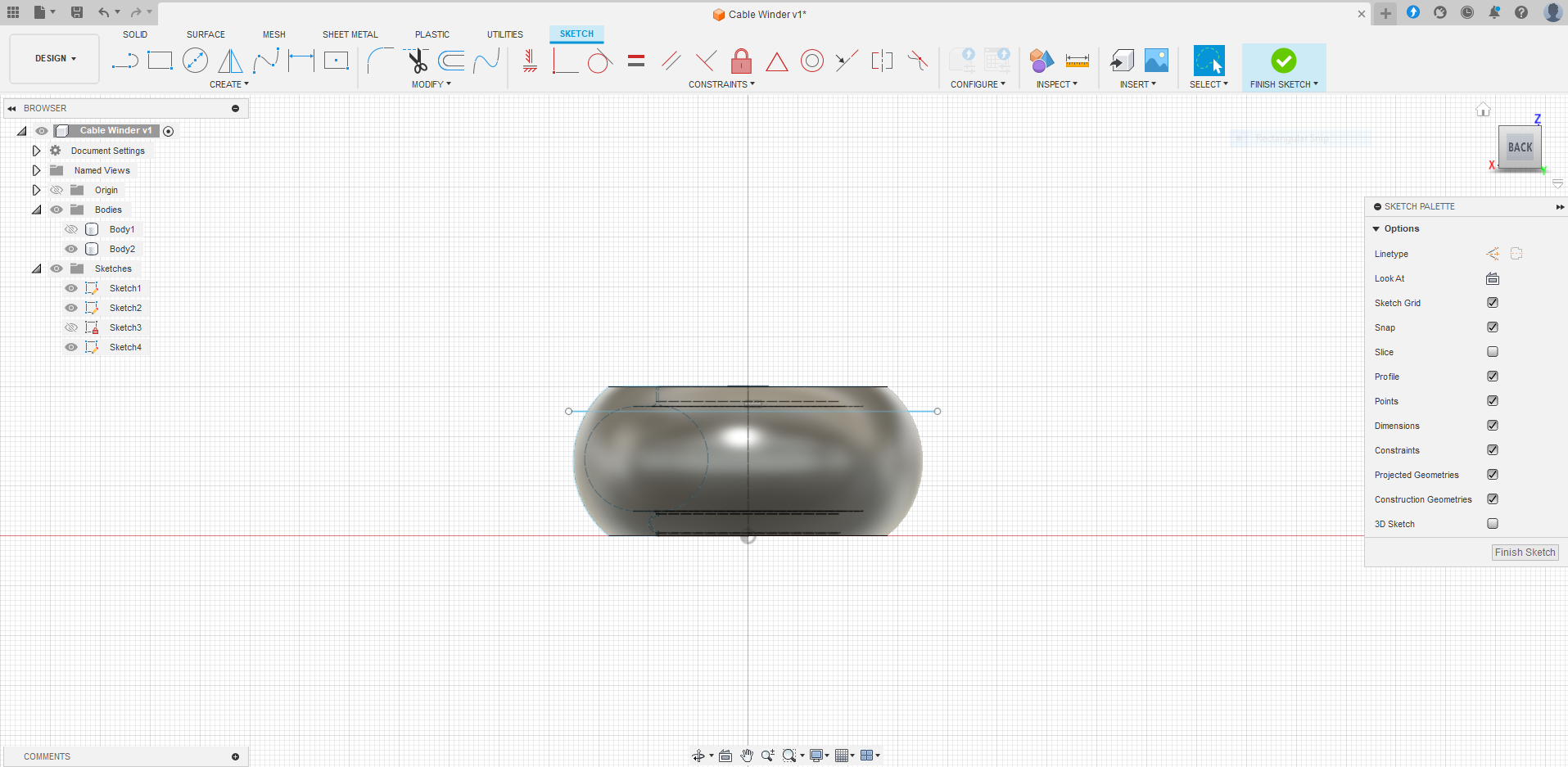Click the Select tool icon

coord(1209,61)
